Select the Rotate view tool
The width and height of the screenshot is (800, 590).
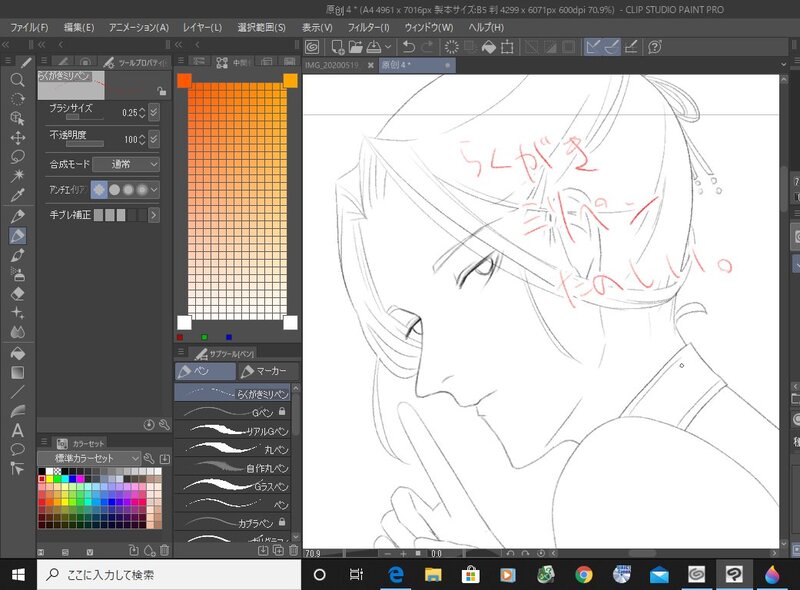pyautogui.click(x=17, y=99)
